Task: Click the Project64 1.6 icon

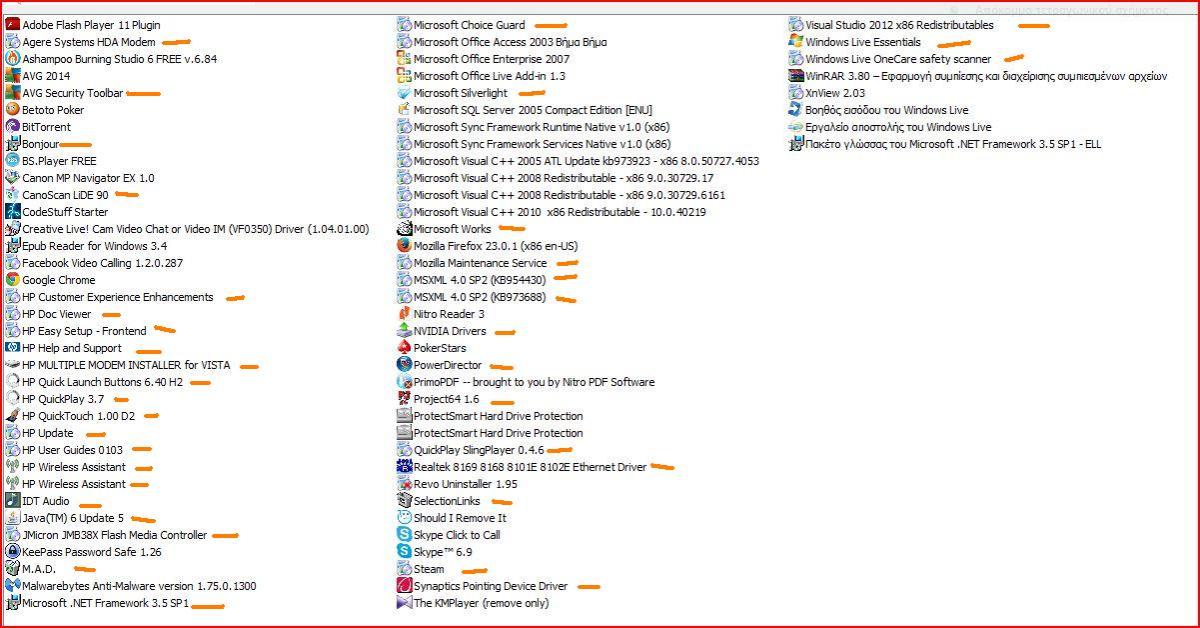Action: (404, 399)
